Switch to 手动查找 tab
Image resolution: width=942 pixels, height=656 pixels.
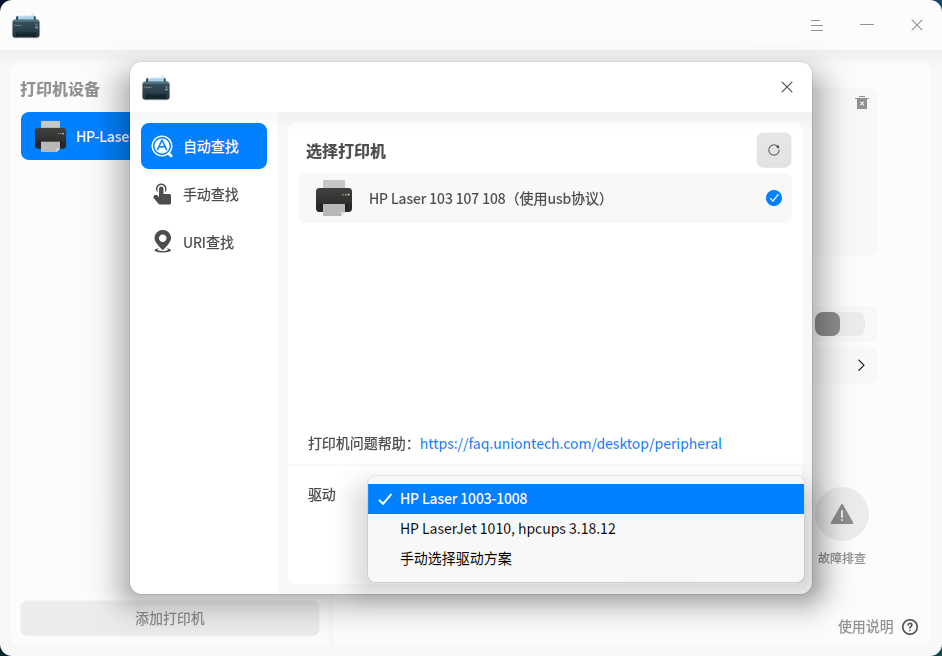(204, 195)
